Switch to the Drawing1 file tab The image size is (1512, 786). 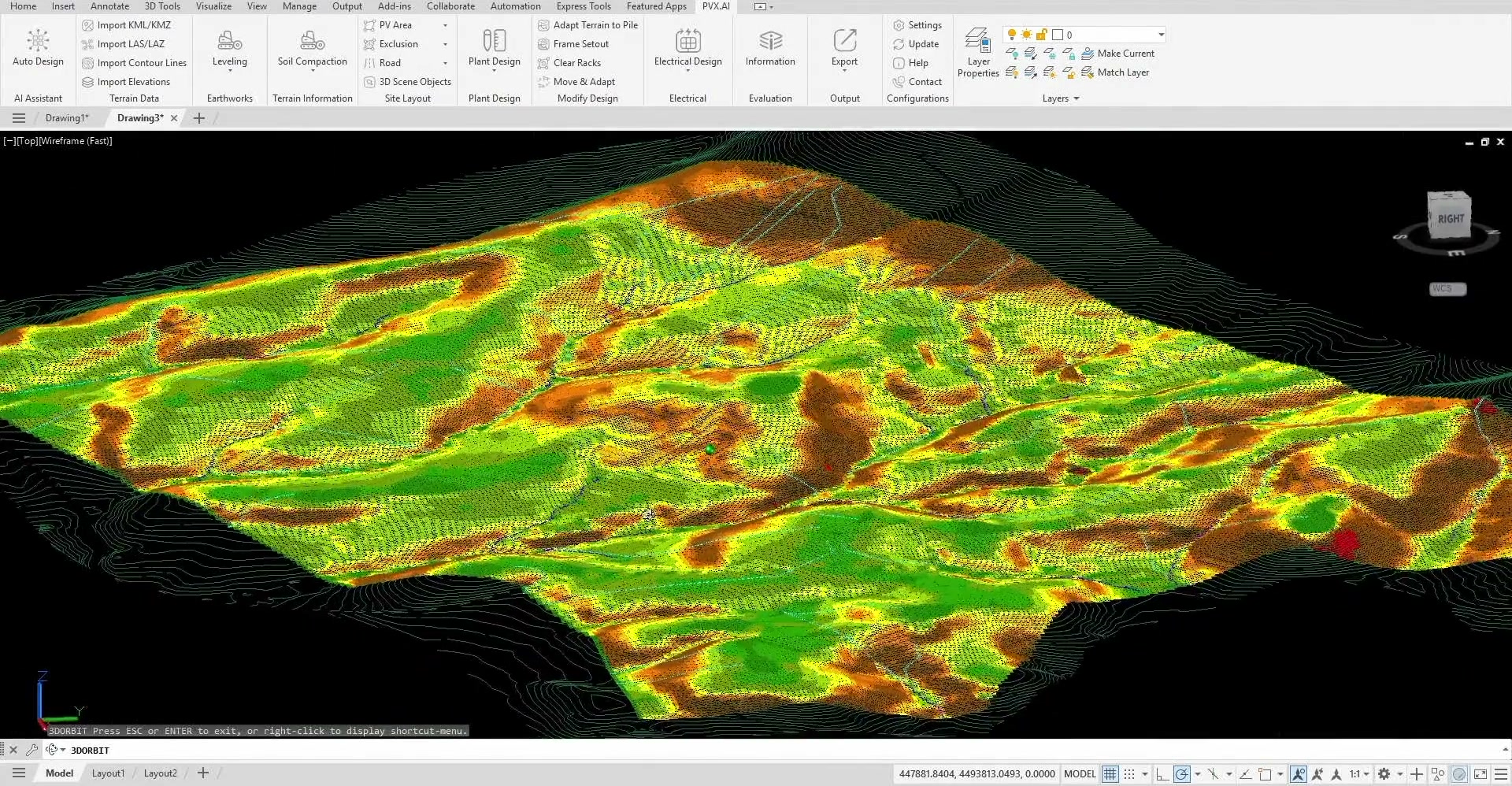coord(67,118)
